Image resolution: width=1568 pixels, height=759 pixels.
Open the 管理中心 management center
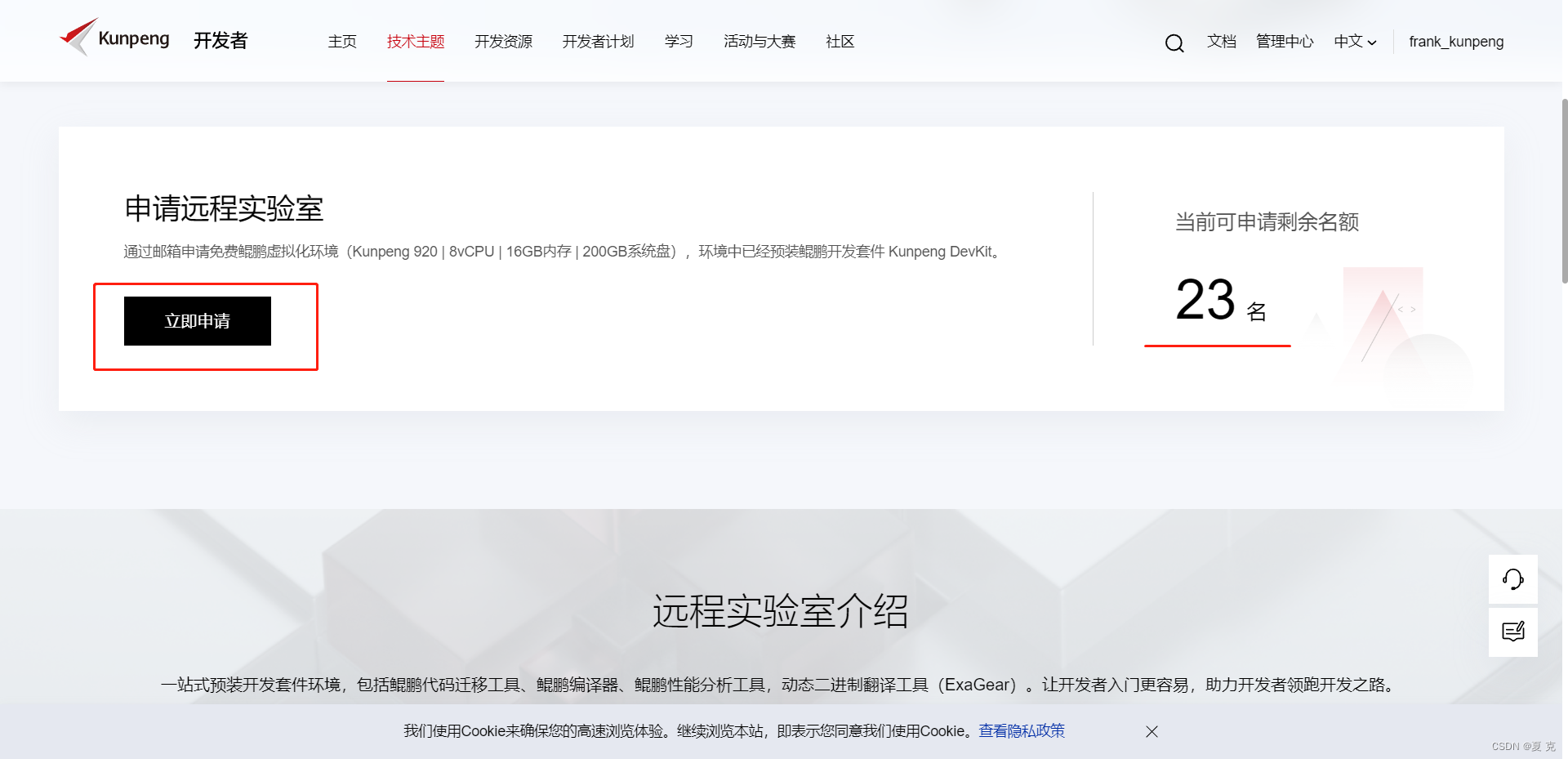click(1284, 42)
